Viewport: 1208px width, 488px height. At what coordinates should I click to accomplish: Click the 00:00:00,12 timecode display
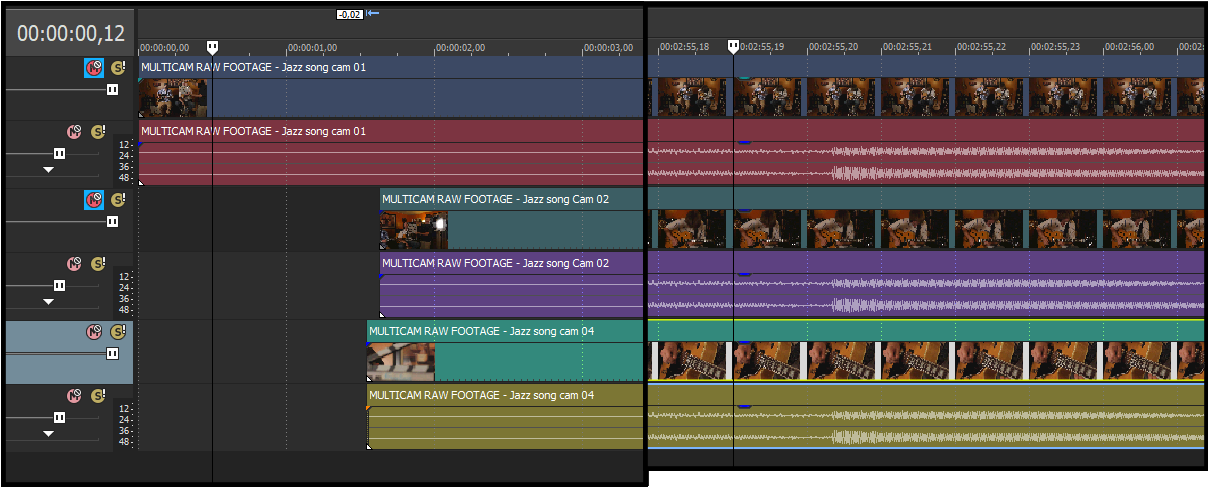(70, 34)
